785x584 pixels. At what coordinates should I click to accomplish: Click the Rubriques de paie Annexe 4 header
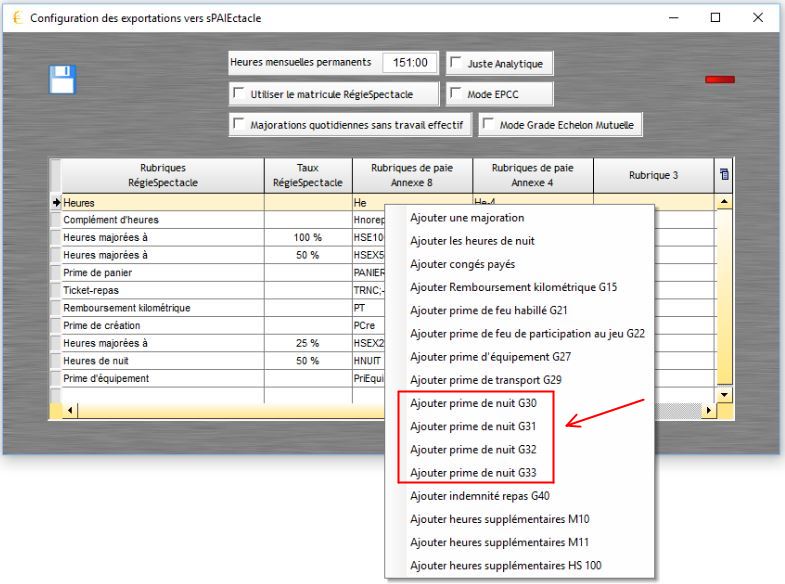pos(533,175)
